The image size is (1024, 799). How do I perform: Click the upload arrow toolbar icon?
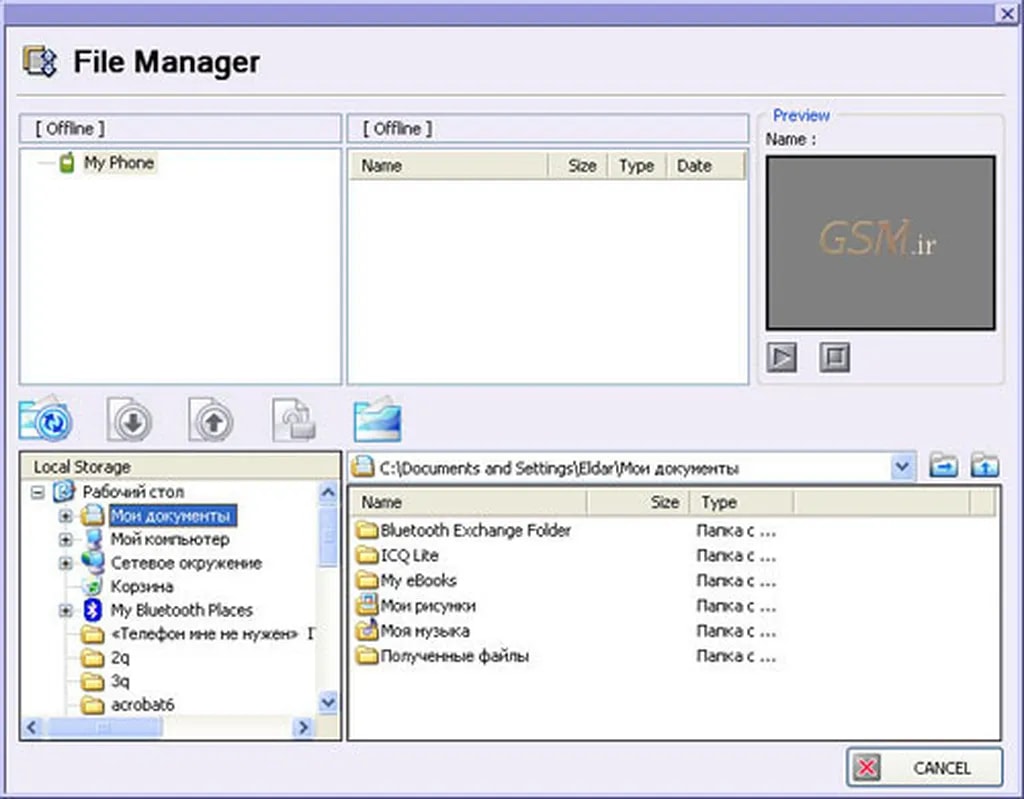(212, 421)
